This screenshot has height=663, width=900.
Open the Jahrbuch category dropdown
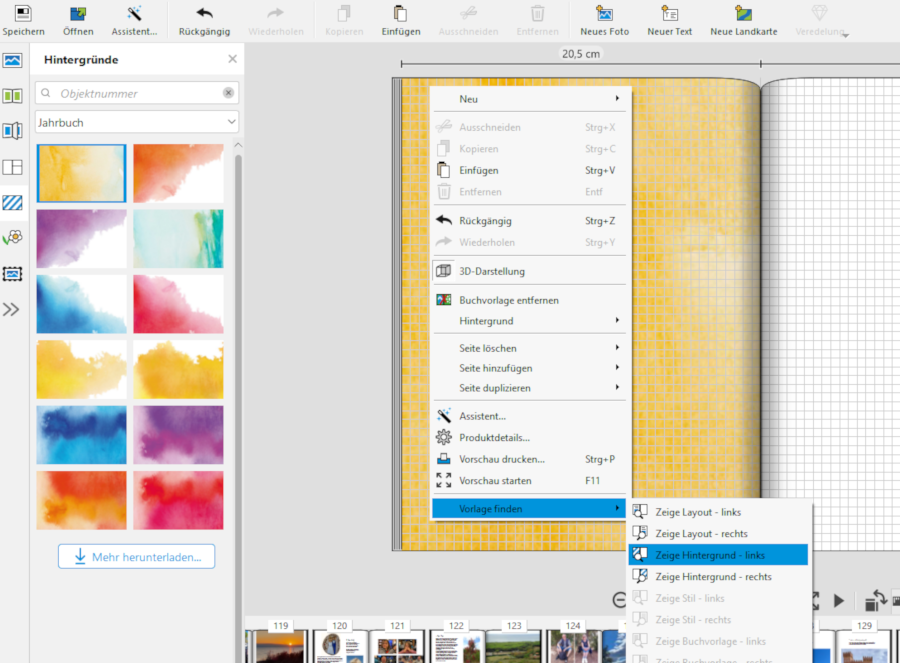pos(137,122)
